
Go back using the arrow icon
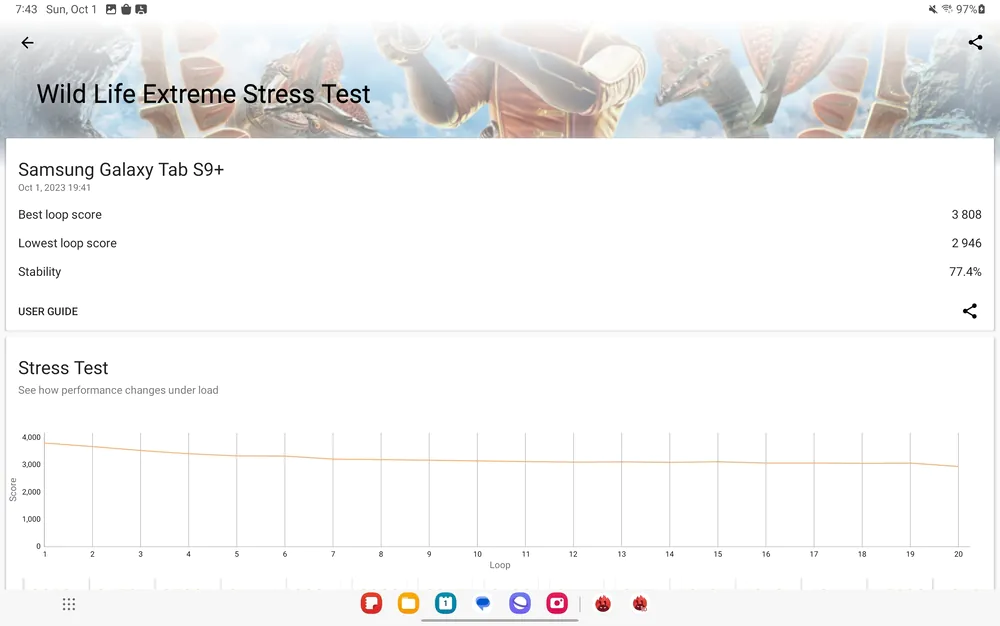point(27,43)
